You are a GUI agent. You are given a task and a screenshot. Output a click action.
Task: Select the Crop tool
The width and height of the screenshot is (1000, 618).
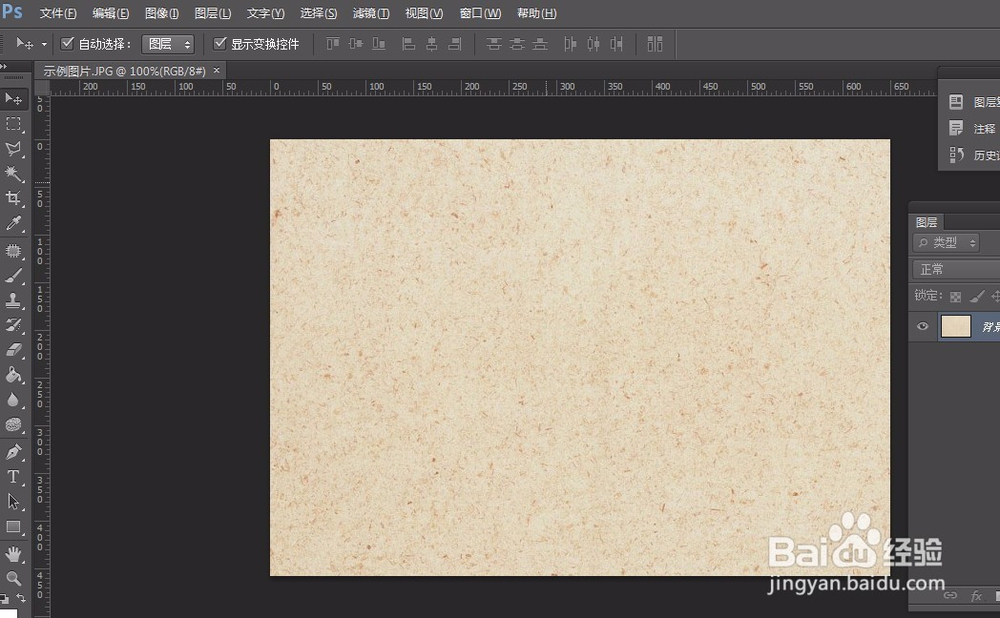(13, 198)
